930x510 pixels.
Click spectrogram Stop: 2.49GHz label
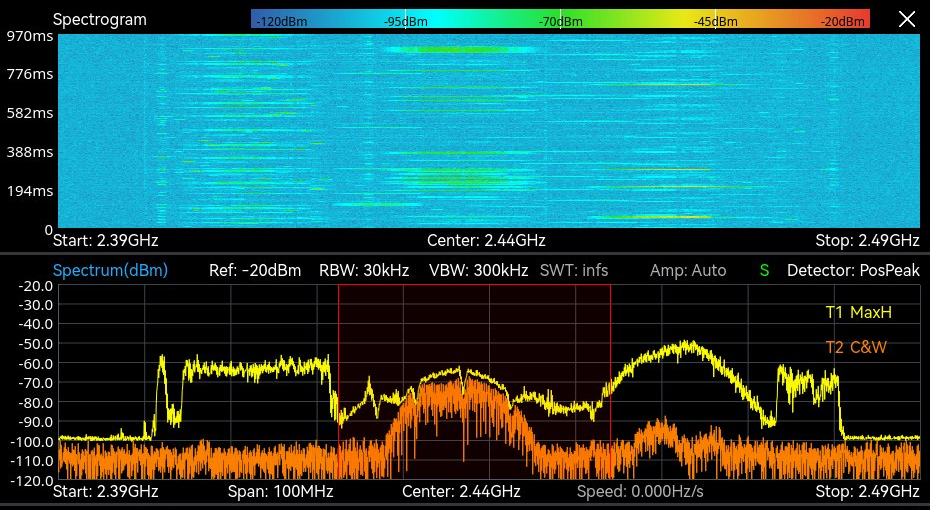click(868, 240)
